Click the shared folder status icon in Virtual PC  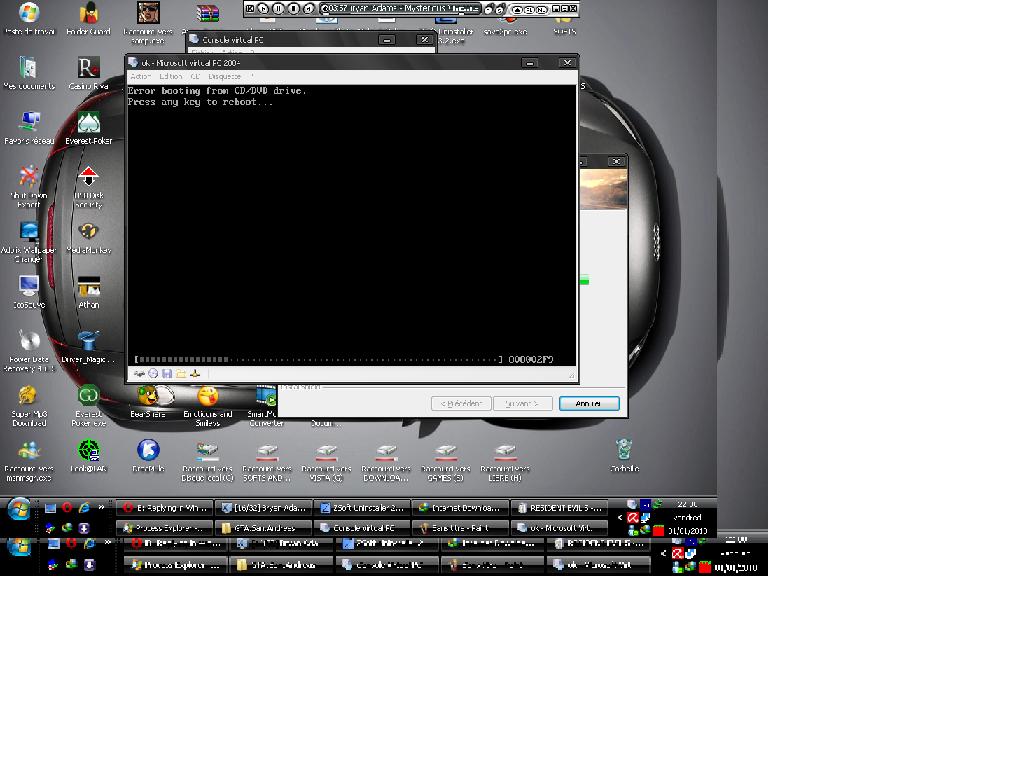180,374
